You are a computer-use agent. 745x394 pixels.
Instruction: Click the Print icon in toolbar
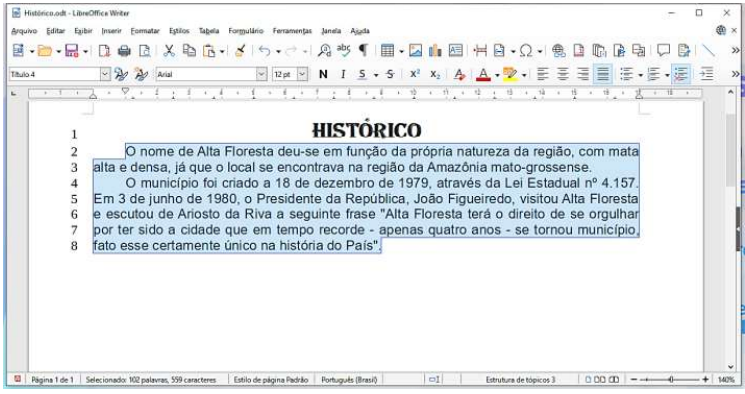coord(124,50)
